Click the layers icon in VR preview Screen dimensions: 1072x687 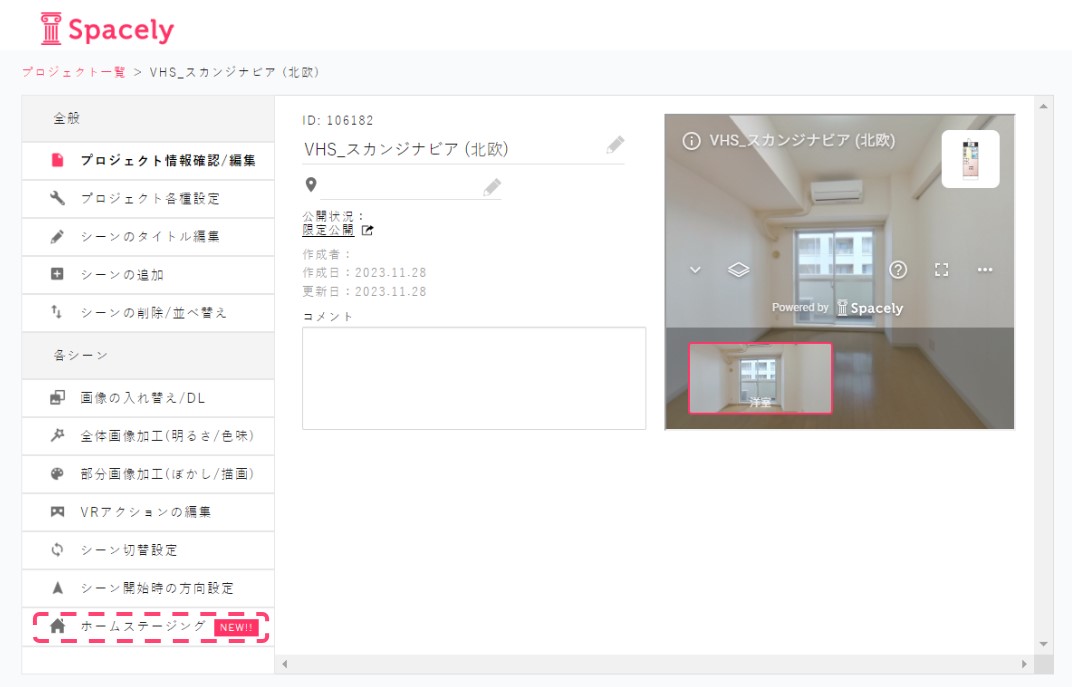click(738, 270)
